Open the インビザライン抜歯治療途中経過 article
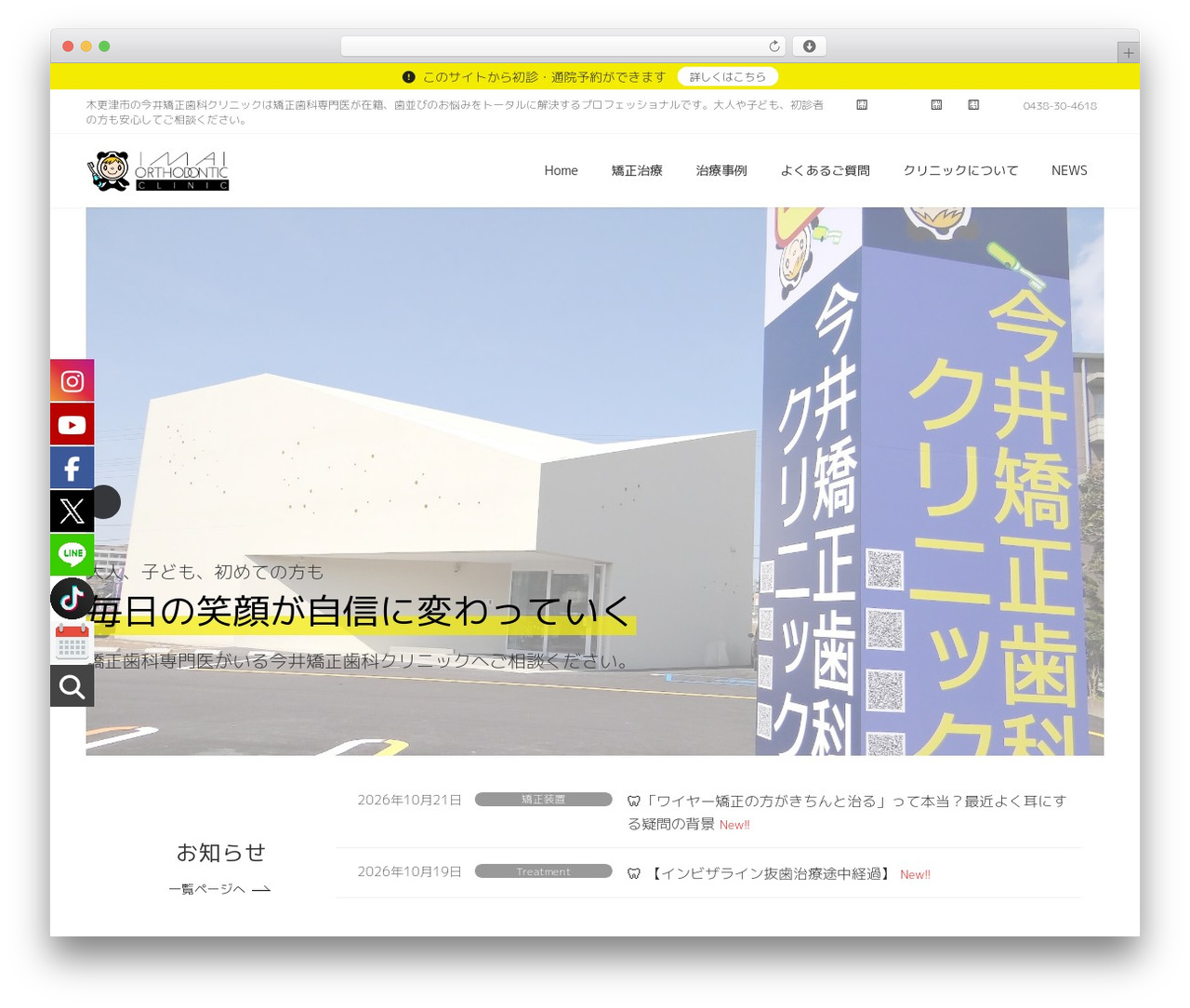 770,874
